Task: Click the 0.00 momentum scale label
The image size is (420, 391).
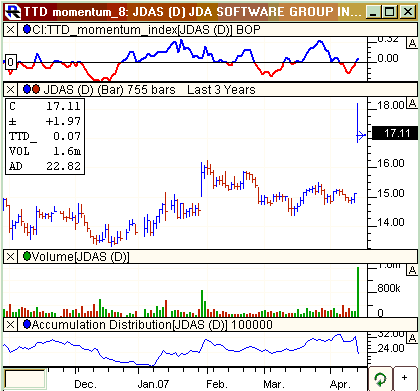Action: pyautogui.click(x=388, y=58)
